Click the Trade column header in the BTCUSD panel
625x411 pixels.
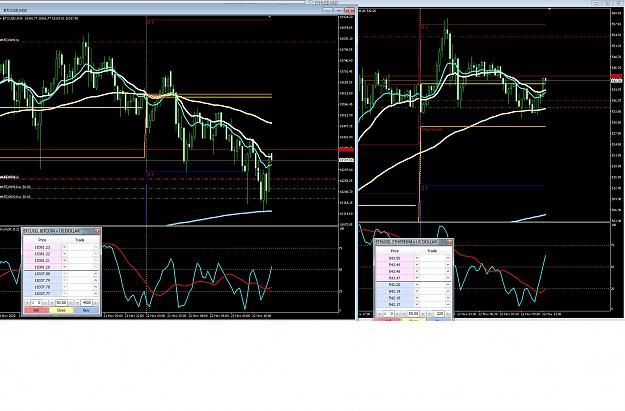(x=80, y=240)
